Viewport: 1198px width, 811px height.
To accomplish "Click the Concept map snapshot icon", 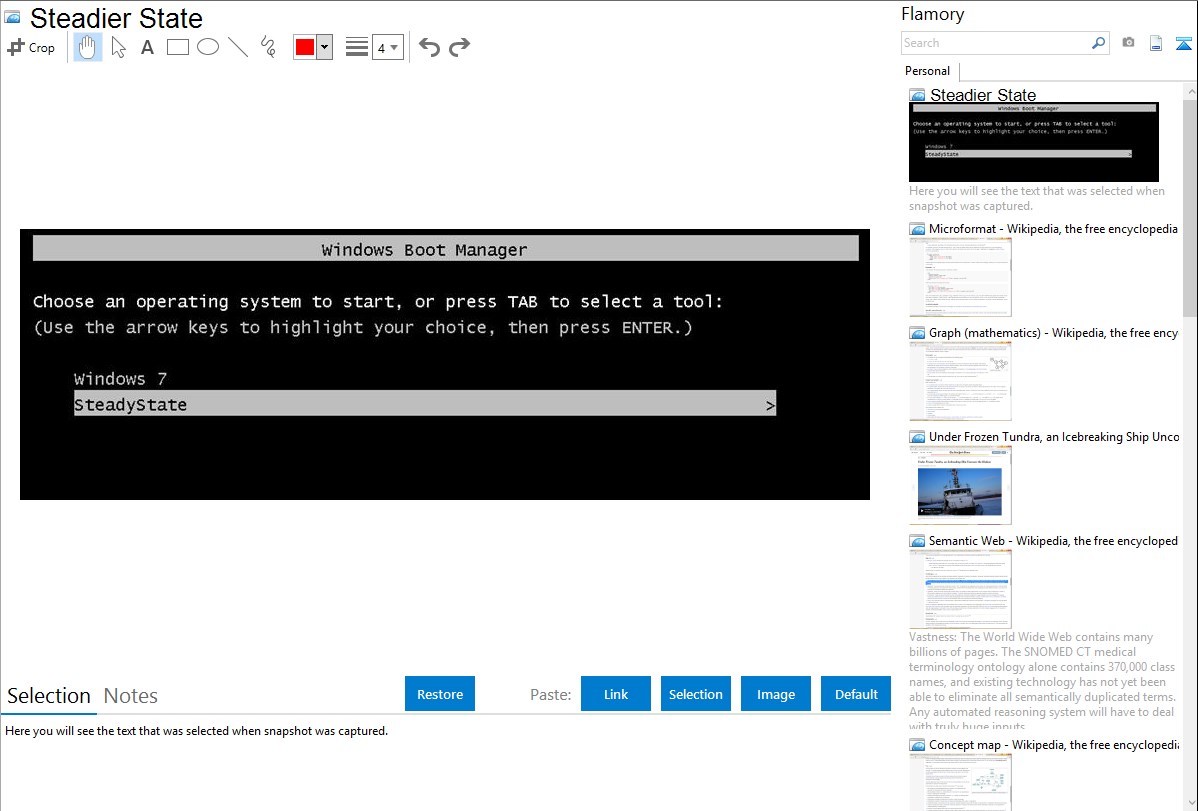I will coord(918,745).
